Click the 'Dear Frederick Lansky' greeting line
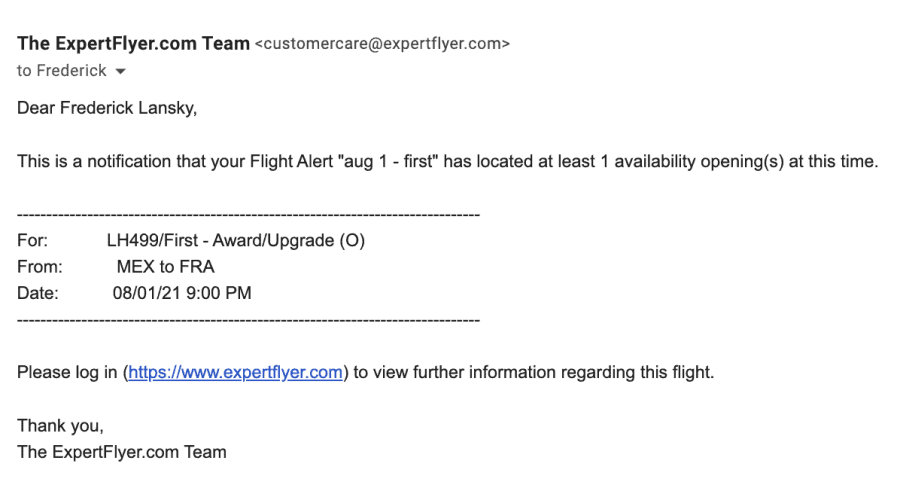 107,108
